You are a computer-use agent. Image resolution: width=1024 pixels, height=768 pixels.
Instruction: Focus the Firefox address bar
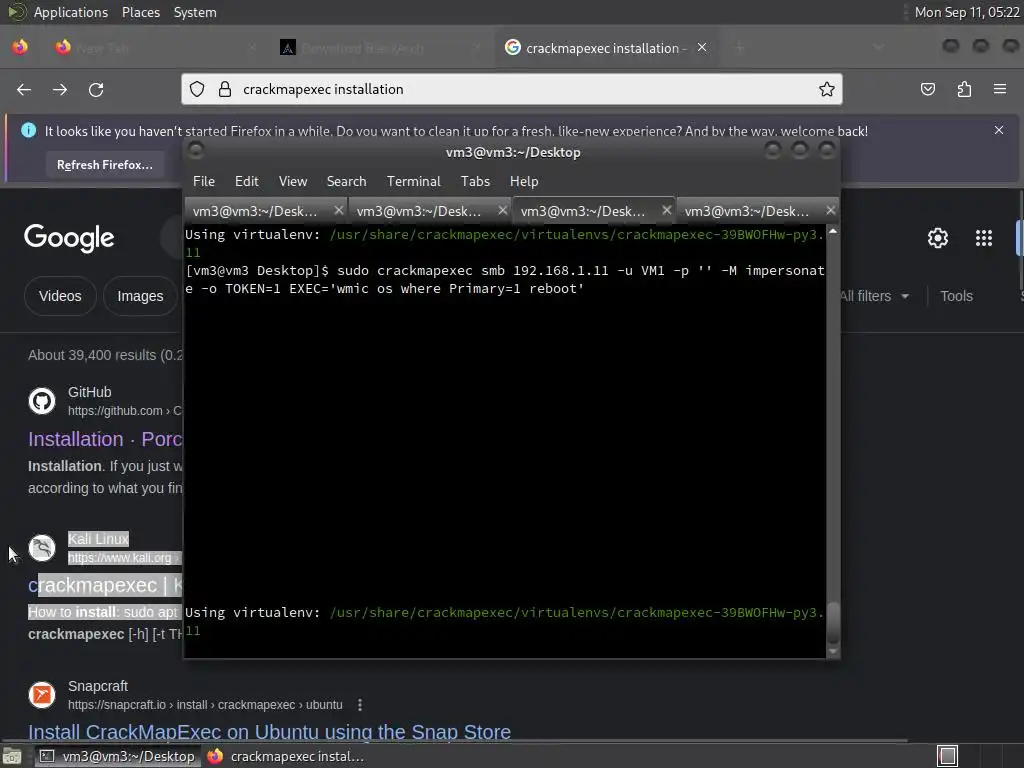(x=512, y=89)
